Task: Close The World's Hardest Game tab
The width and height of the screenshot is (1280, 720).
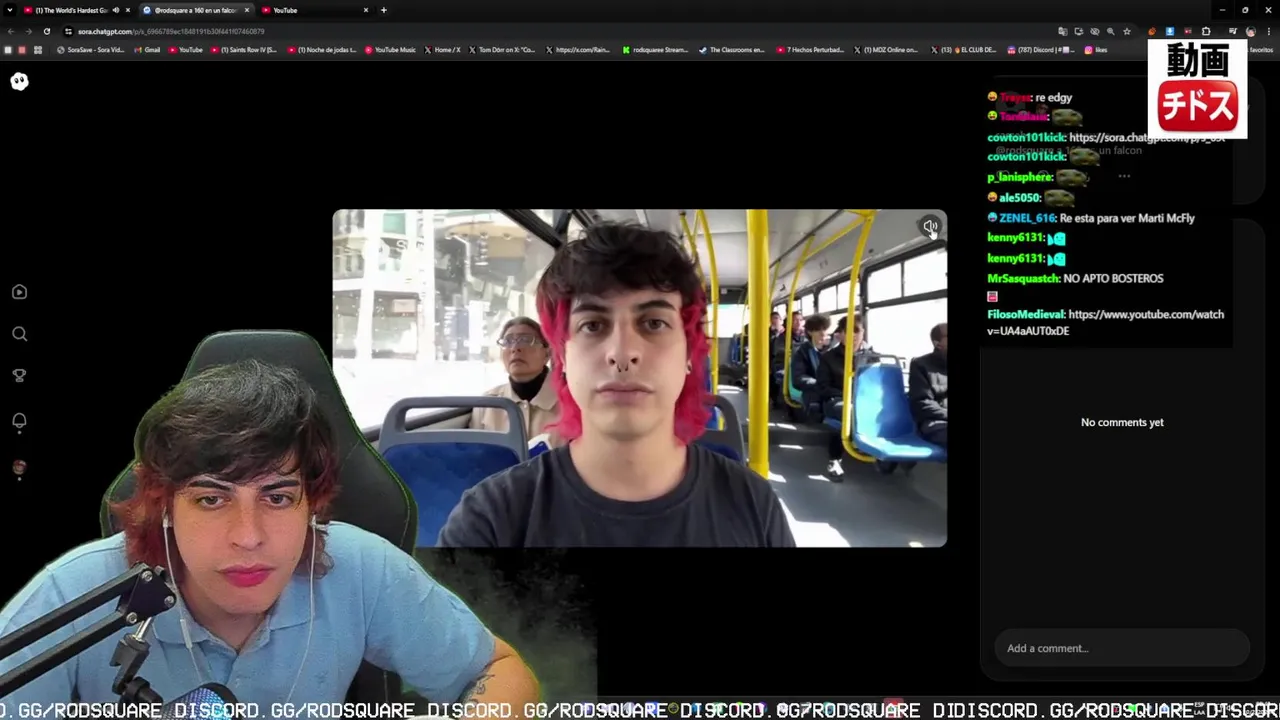Action: (x=128, y=10)
